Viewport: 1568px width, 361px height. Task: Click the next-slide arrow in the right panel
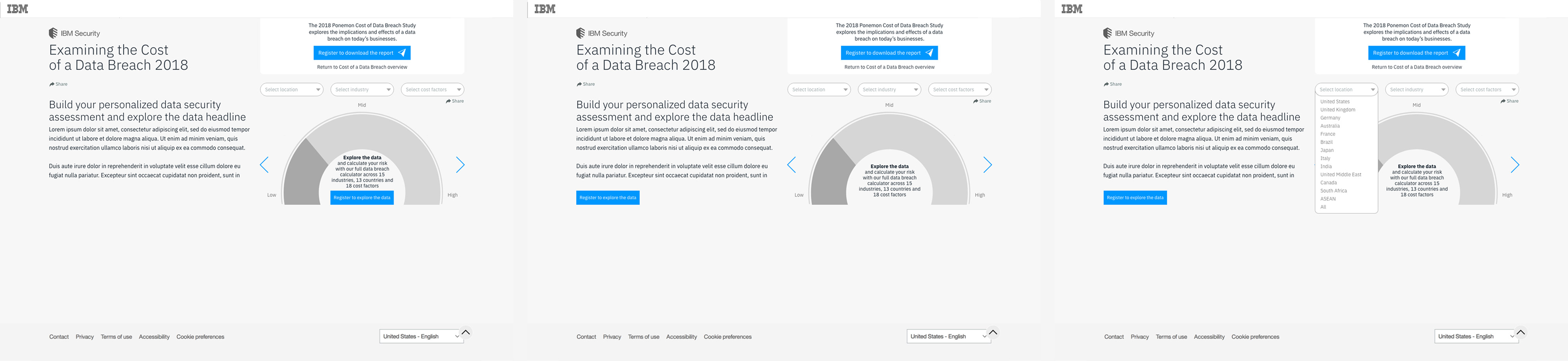(x=1514, y=165)
